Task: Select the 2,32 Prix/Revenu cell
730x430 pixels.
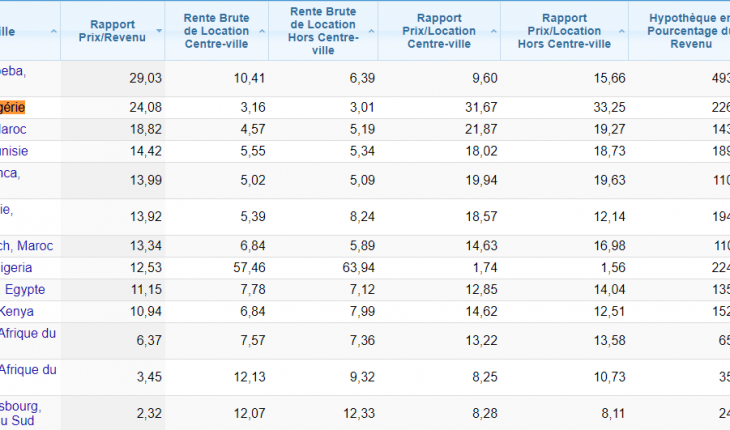Action: pos(149,413)
